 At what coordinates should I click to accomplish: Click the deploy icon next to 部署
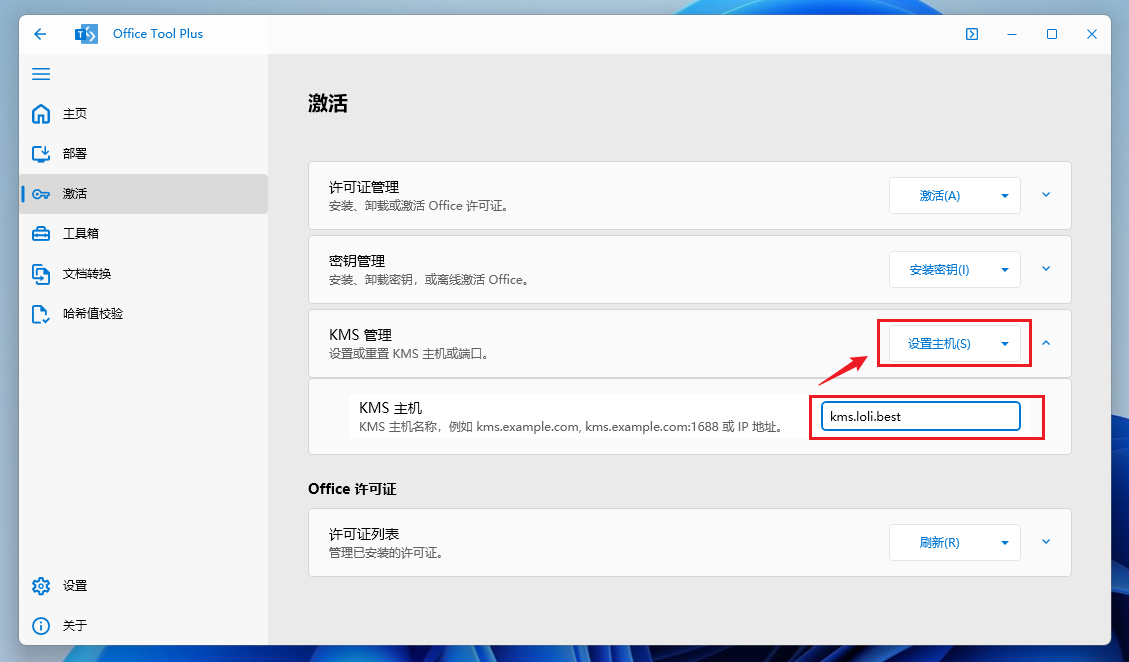pyautogui.click(x=41, y=153)
